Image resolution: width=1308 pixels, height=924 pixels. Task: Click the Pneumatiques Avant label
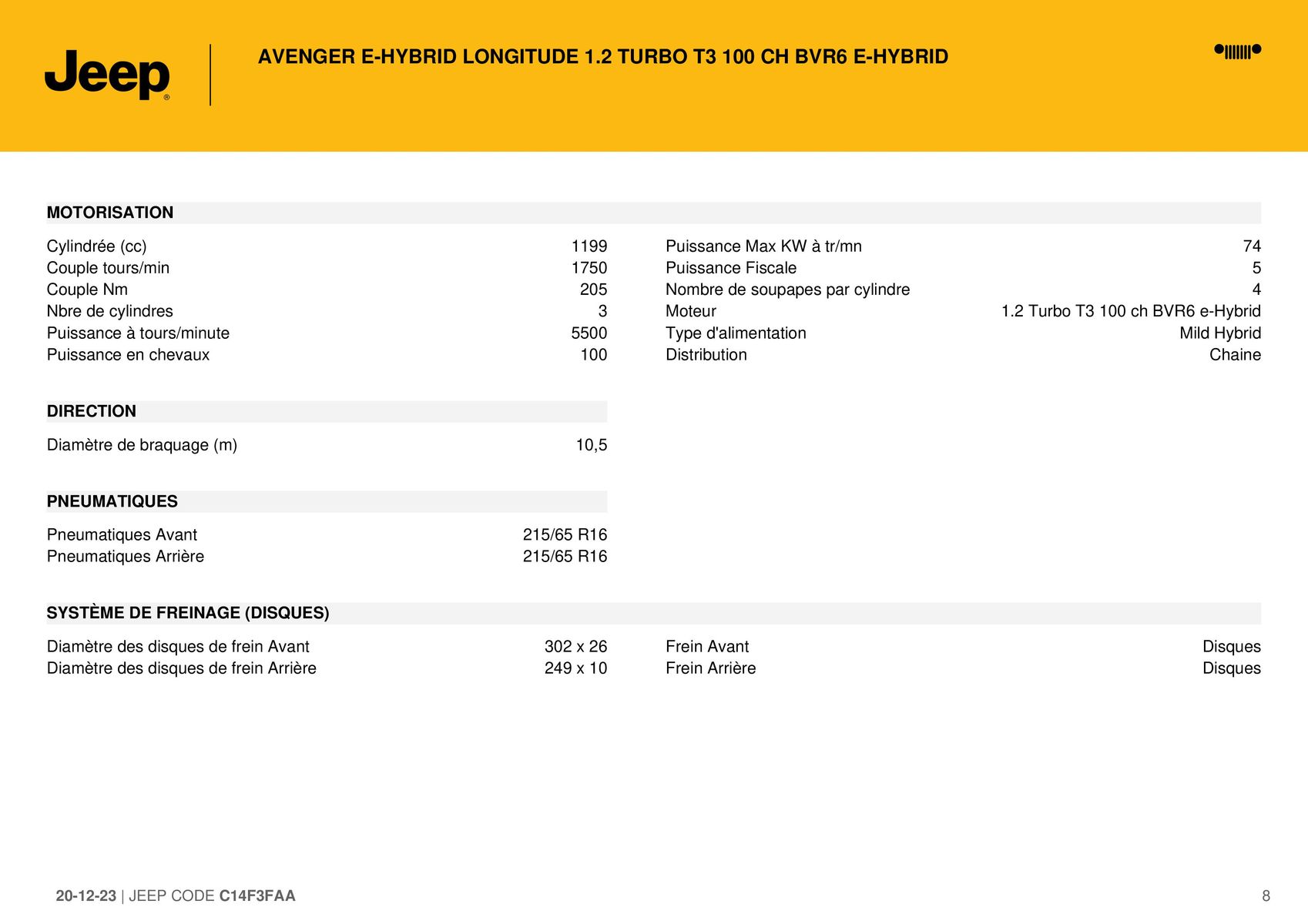pyautogui.click(x=122, y=535)
